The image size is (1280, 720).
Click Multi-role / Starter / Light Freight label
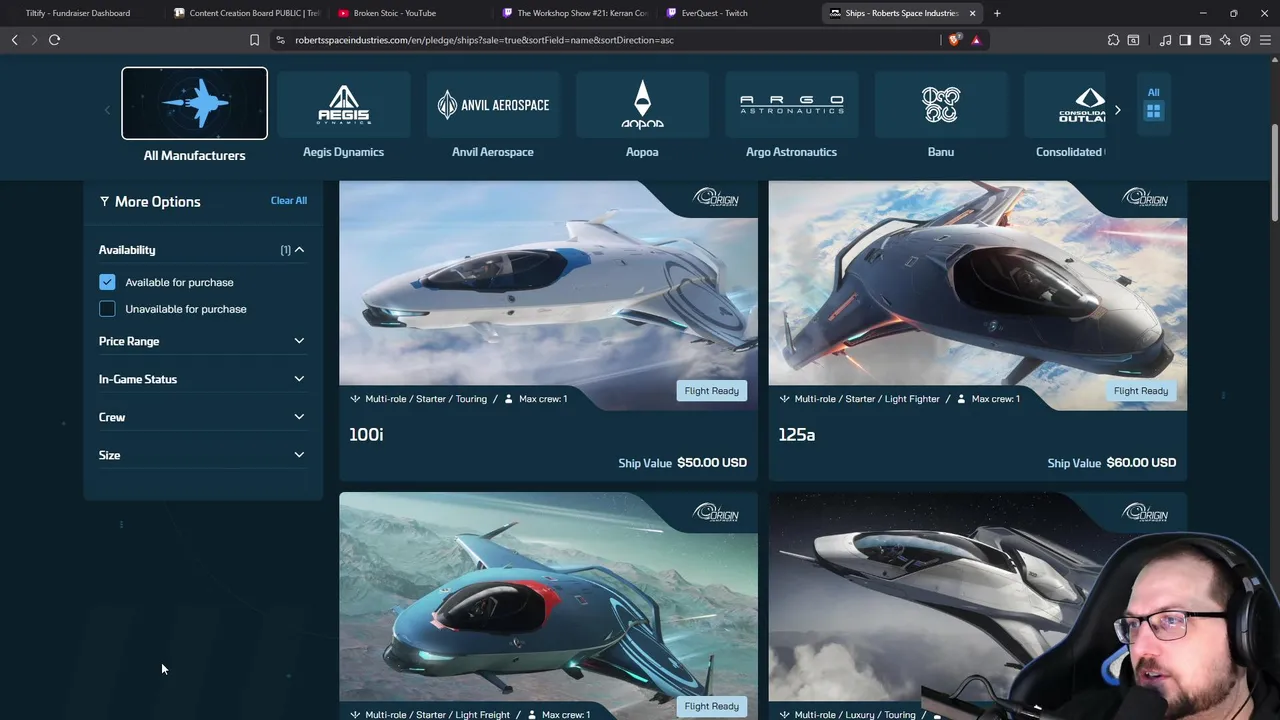(x=437, y=715)
